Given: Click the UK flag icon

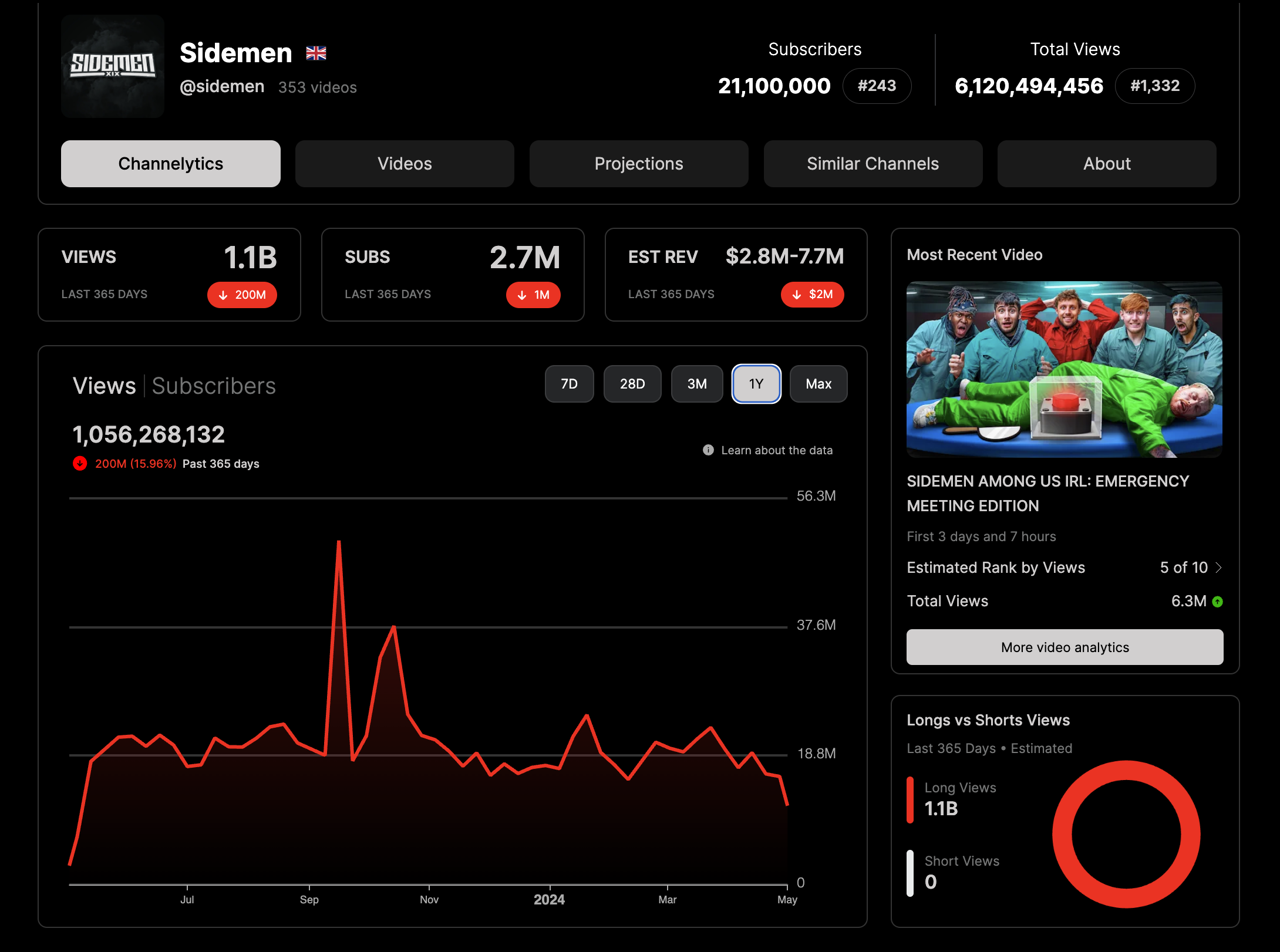Looking at the screenshot, I should click(x=316, y=53).
